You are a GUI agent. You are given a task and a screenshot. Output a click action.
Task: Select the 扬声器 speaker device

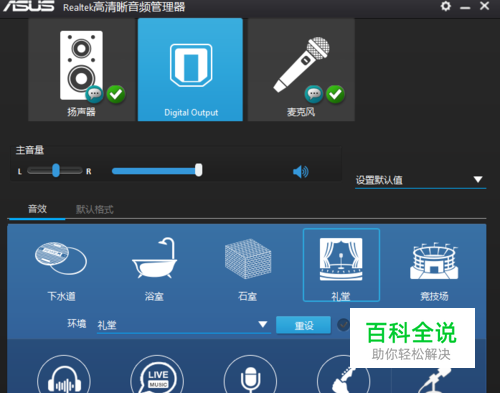click(82, 70)
